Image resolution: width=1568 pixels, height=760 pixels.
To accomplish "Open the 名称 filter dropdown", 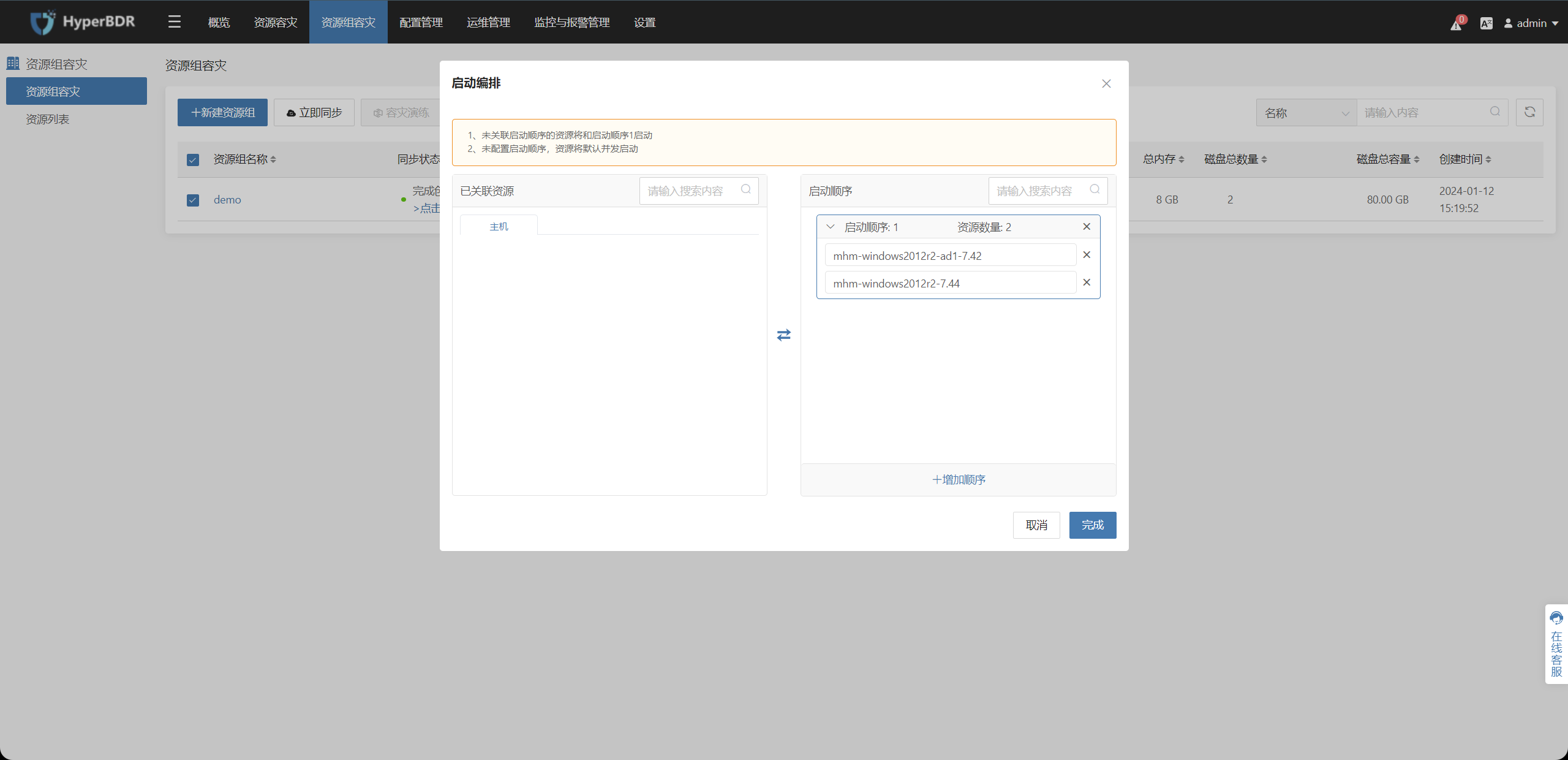I will tap(1306, 113).
